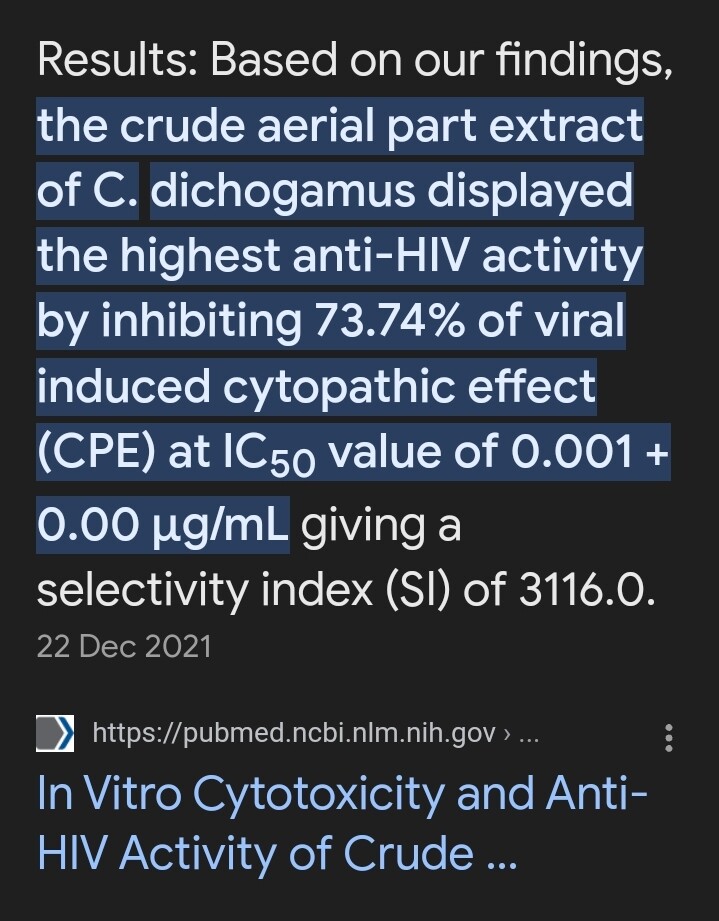The height and width of the screenshot is (921, 719).
Task: Click the phrase 'cytopathic effect'
Action: pos(409,386)
